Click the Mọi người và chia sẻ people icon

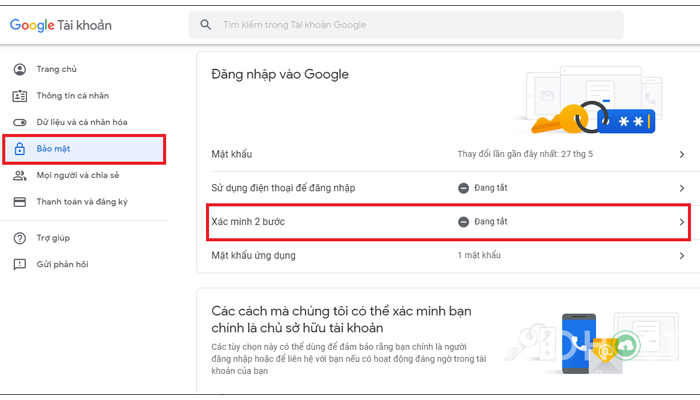pyautogui.click(x=20, y=175)
